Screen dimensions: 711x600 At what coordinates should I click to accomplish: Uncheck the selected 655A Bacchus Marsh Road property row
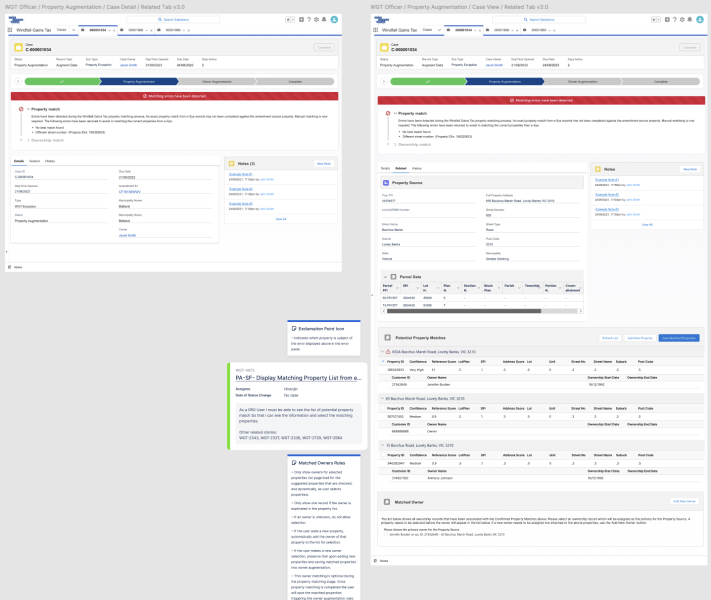pyautogui.click(x=383, y=361)
